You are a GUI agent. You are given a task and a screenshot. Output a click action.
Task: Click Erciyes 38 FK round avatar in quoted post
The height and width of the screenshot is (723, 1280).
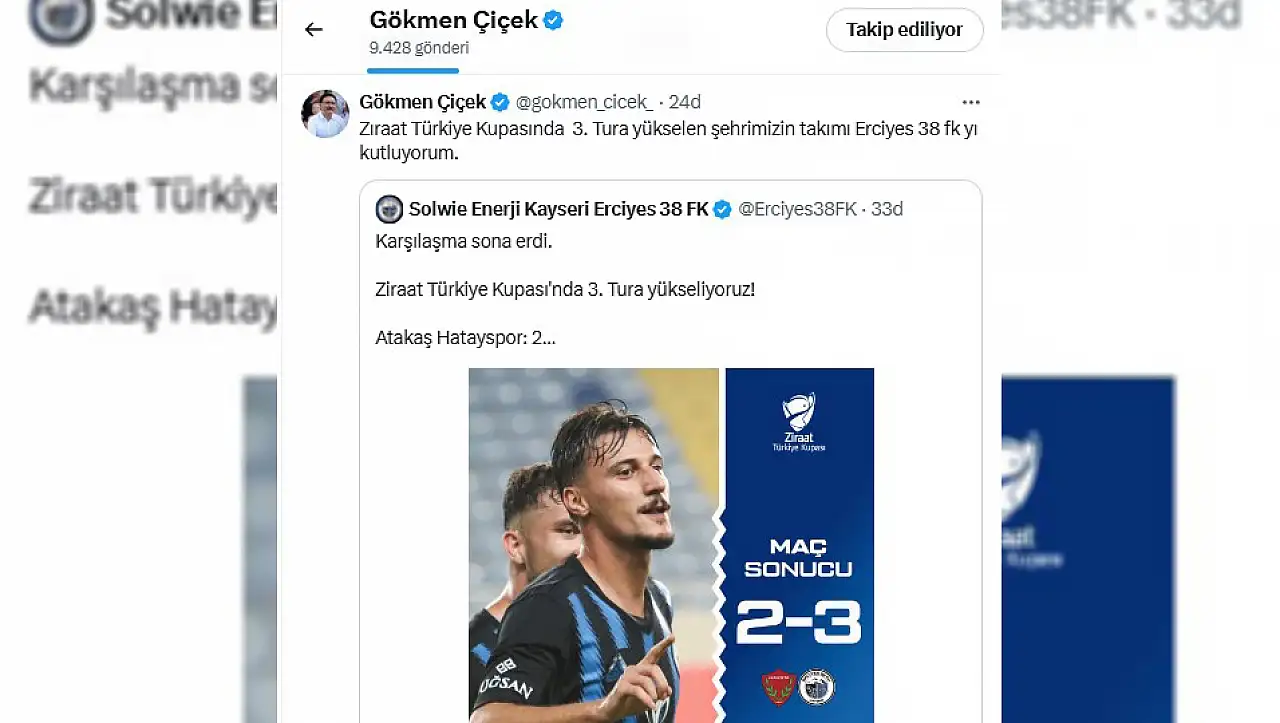pyautogui.click(x=389, y=209)
